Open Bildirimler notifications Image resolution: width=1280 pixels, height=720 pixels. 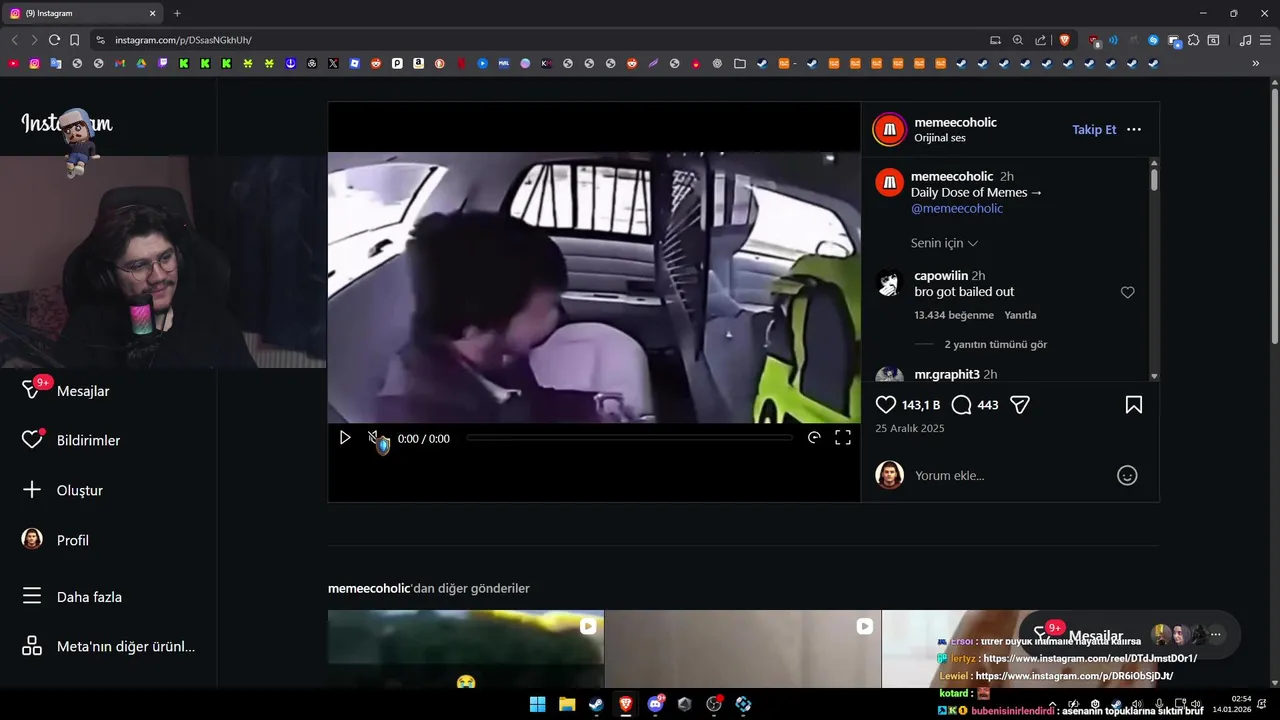[88, 440]
